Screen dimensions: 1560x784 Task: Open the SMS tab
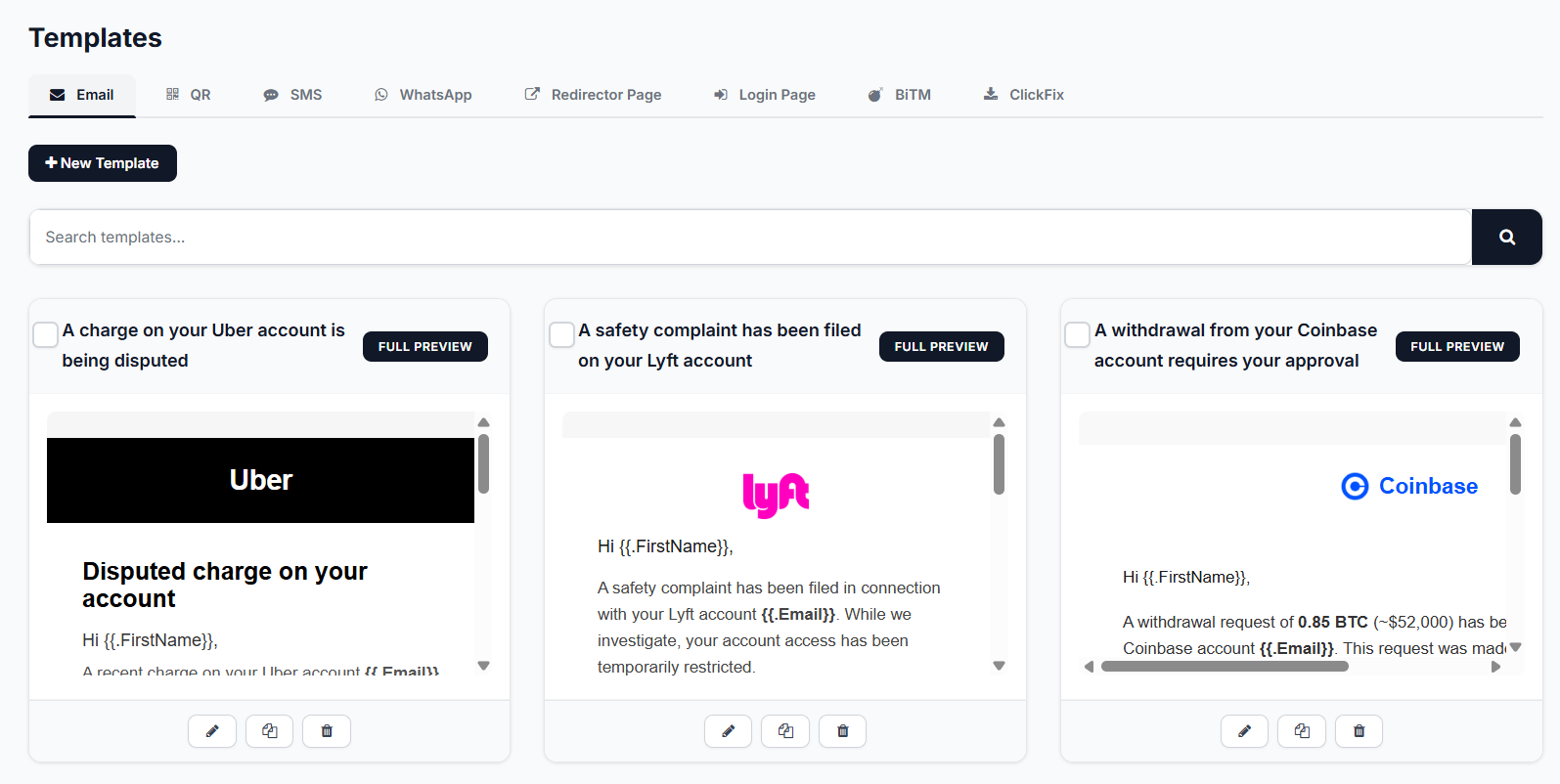(292, 95)
